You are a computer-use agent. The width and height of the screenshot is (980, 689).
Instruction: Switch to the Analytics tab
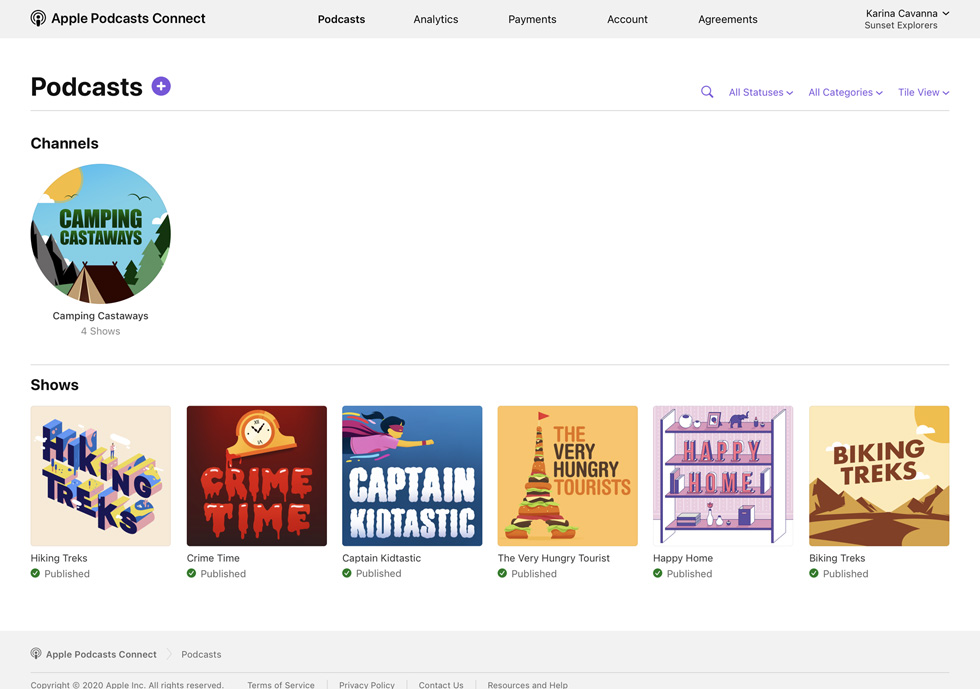click(x=435, y=18)
